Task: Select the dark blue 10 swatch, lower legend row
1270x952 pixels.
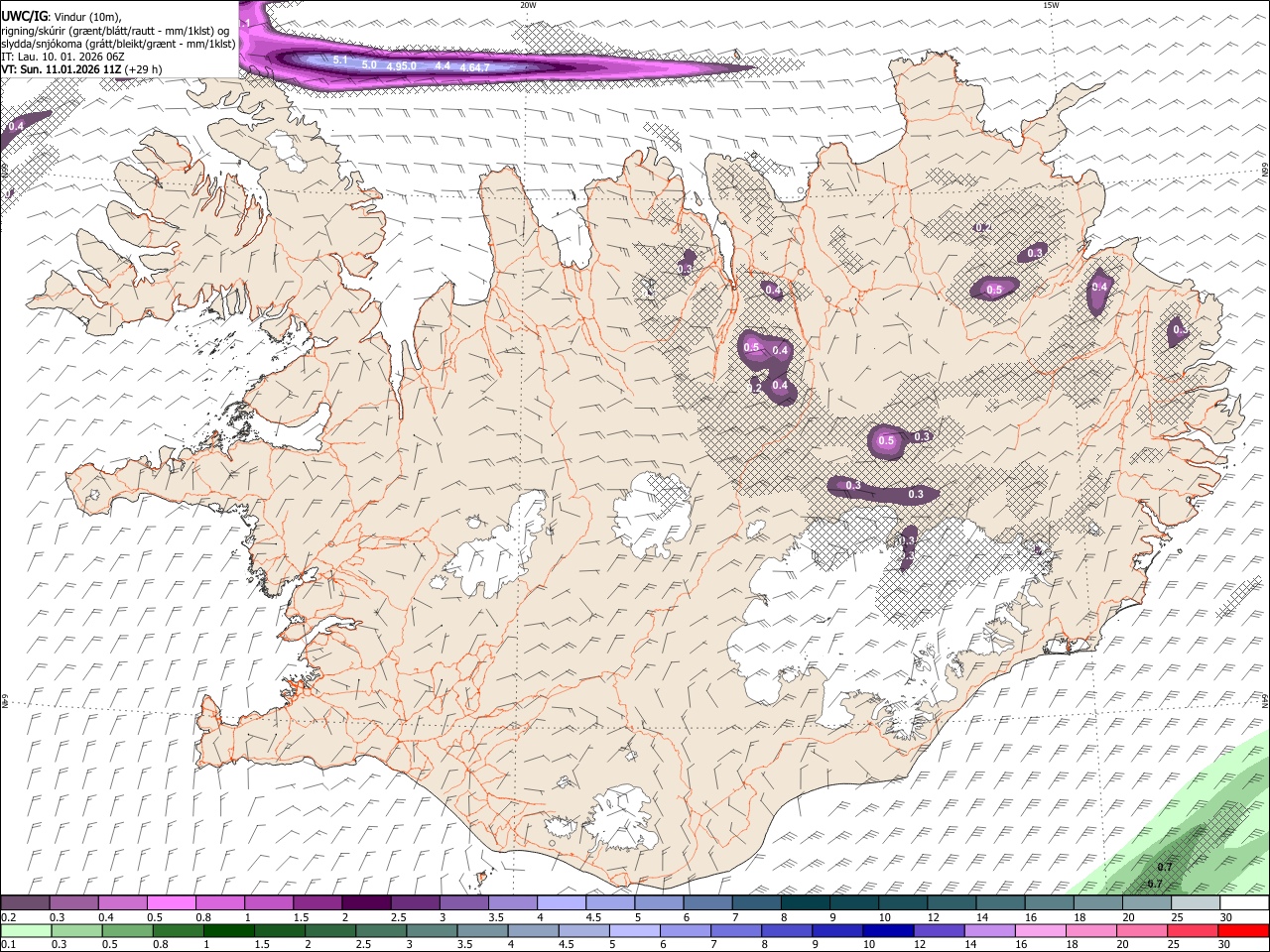Action: tap(887, 931)
